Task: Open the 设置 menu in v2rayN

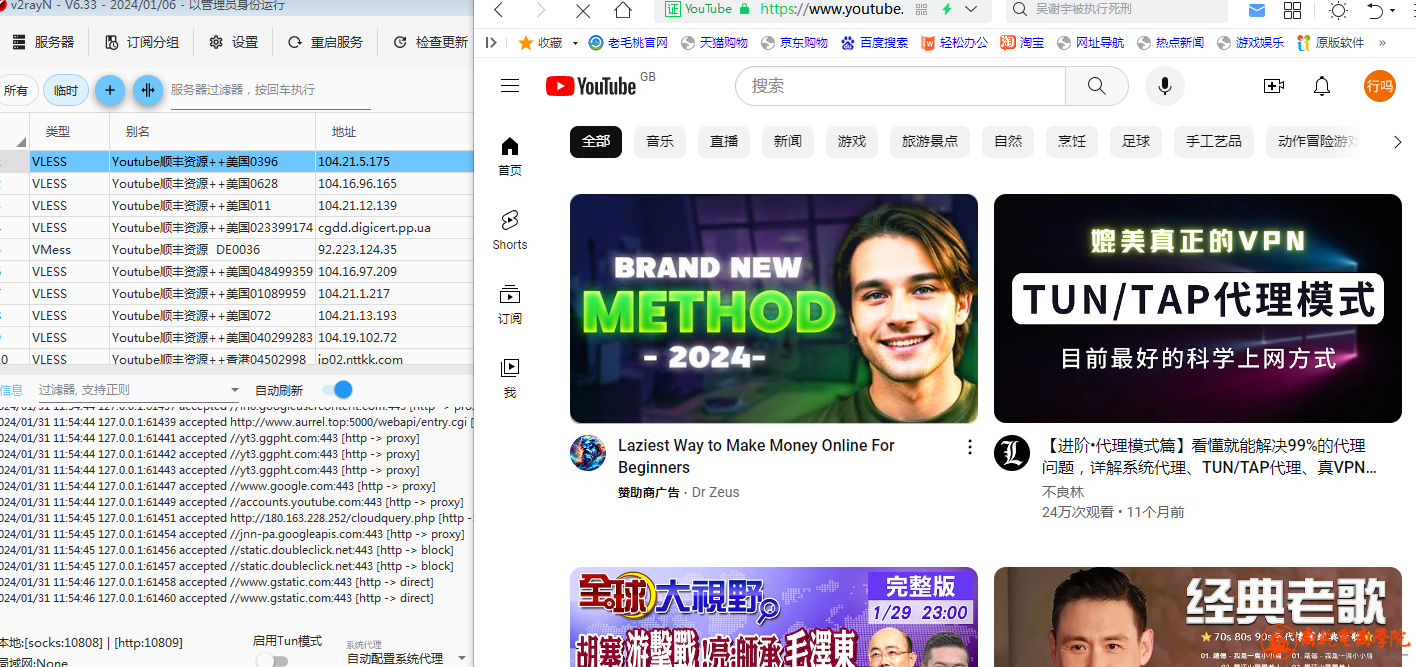Action: pos(234,42)
